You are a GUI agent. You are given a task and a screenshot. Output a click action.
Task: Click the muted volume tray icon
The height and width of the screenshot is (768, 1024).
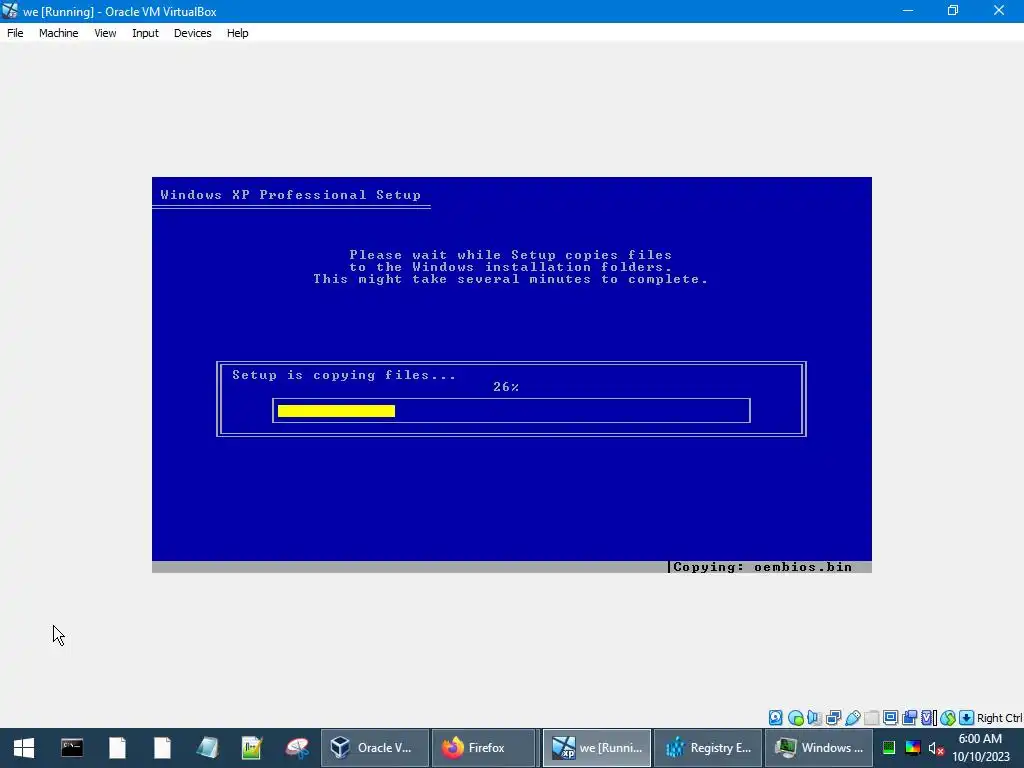pos(936,748)
